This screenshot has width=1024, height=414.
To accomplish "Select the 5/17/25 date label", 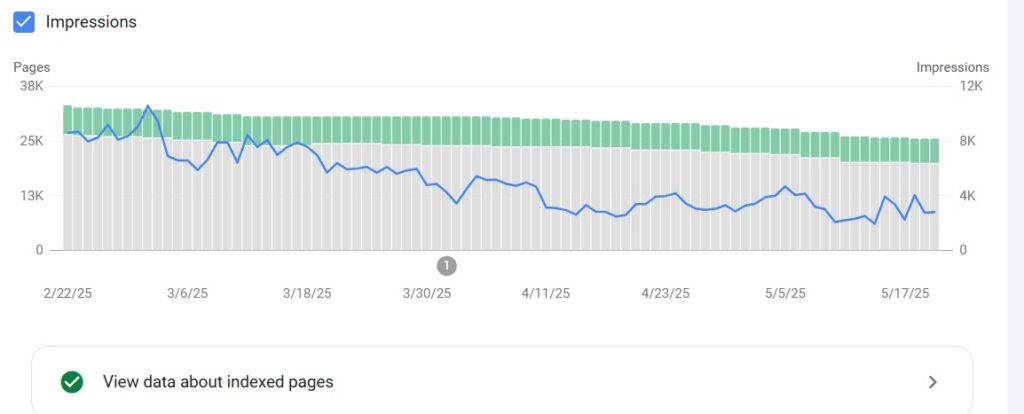I will (x=905, y=293).
